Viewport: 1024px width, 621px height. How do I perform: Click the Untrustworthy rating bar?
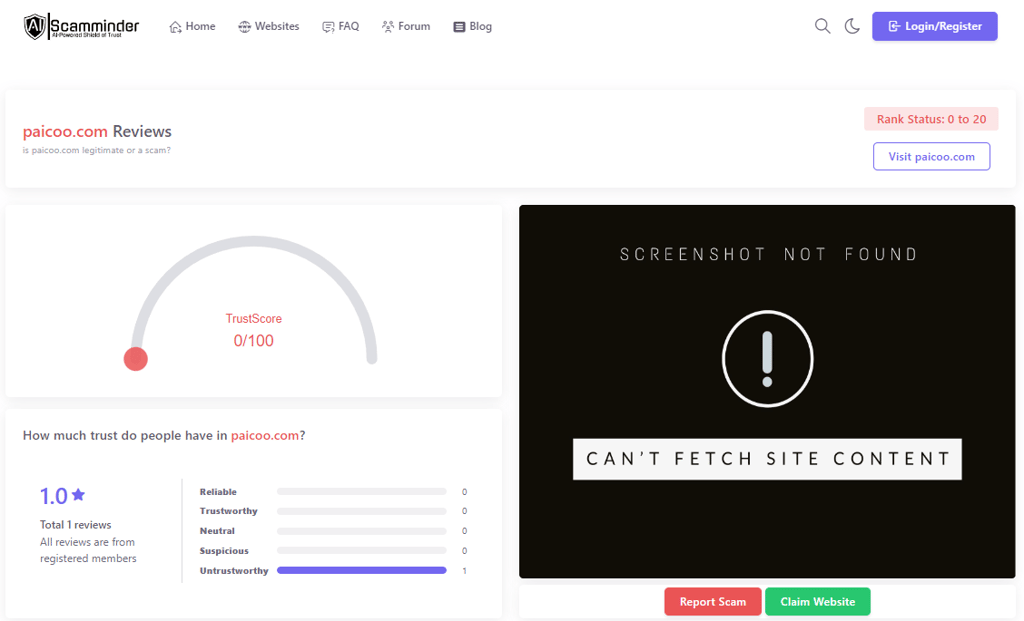tap(362, 570)
